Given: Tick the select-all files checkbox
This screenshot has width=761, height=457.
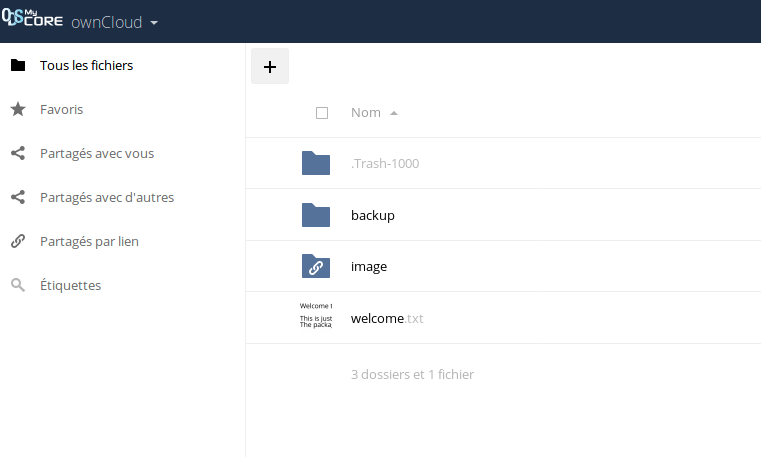Looking at the screenshot, I should tap(322, 113).
